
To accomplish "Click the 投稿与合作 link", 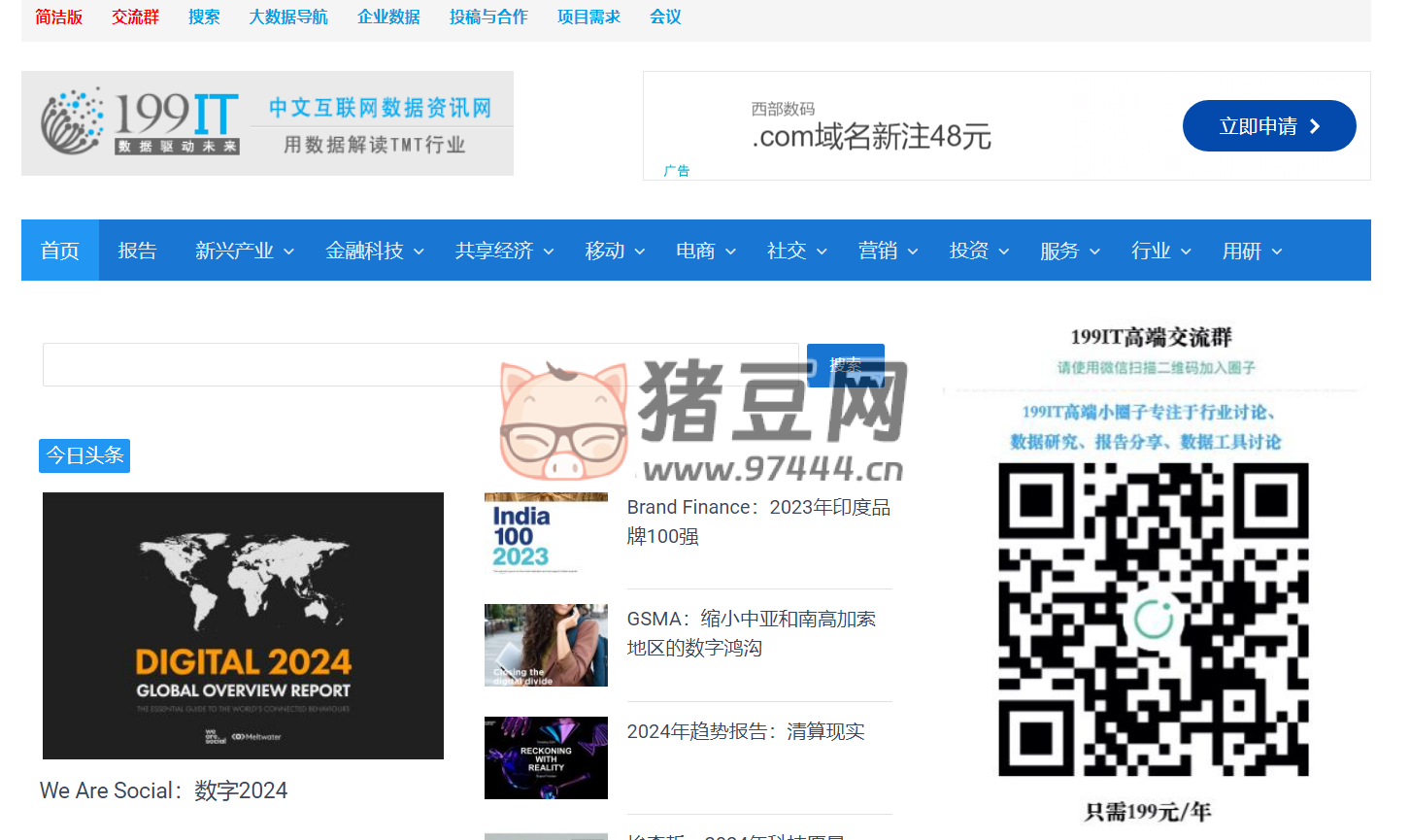I will 488,17.
